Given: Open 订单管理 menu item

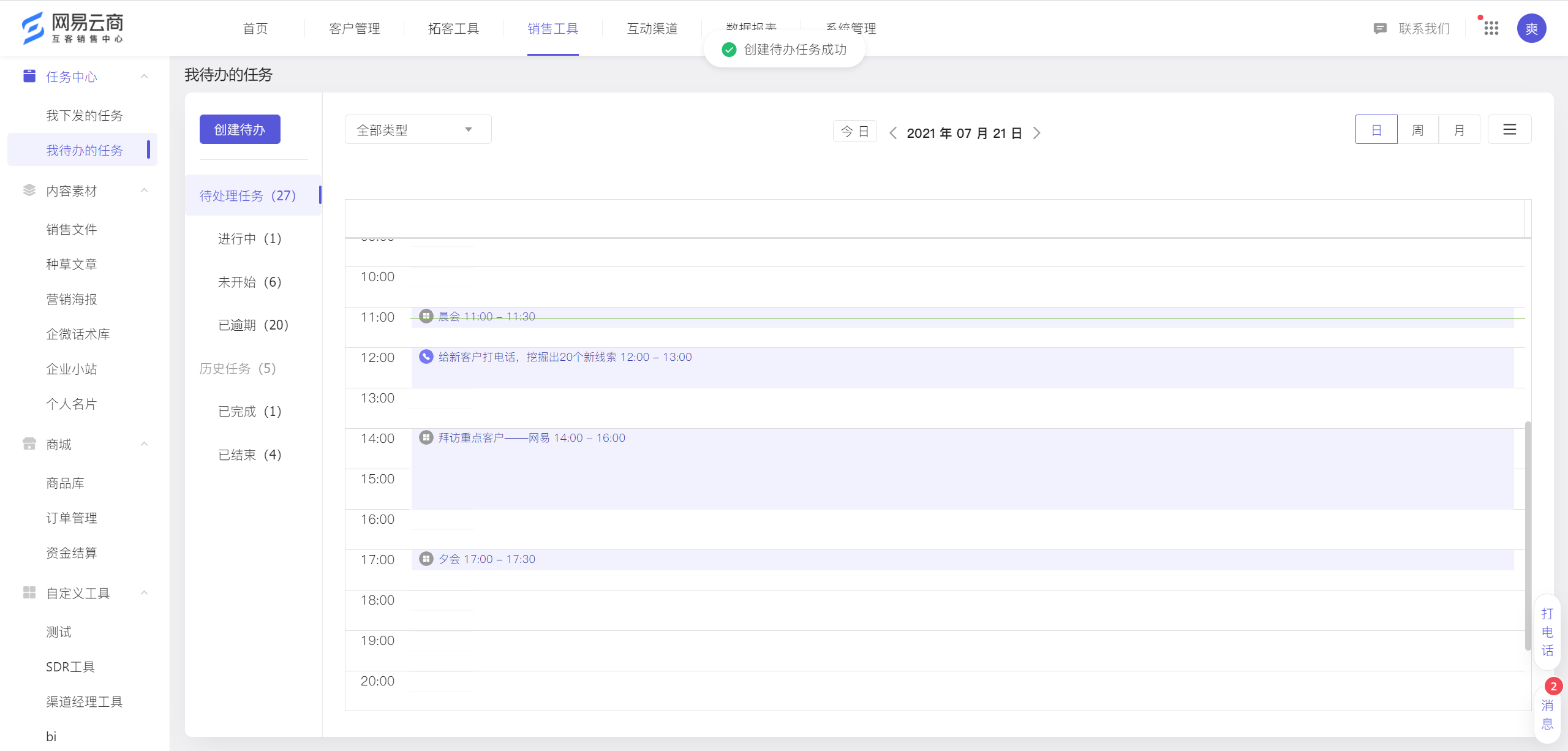Looking at the screenshot, I should (x=72, y=518).
